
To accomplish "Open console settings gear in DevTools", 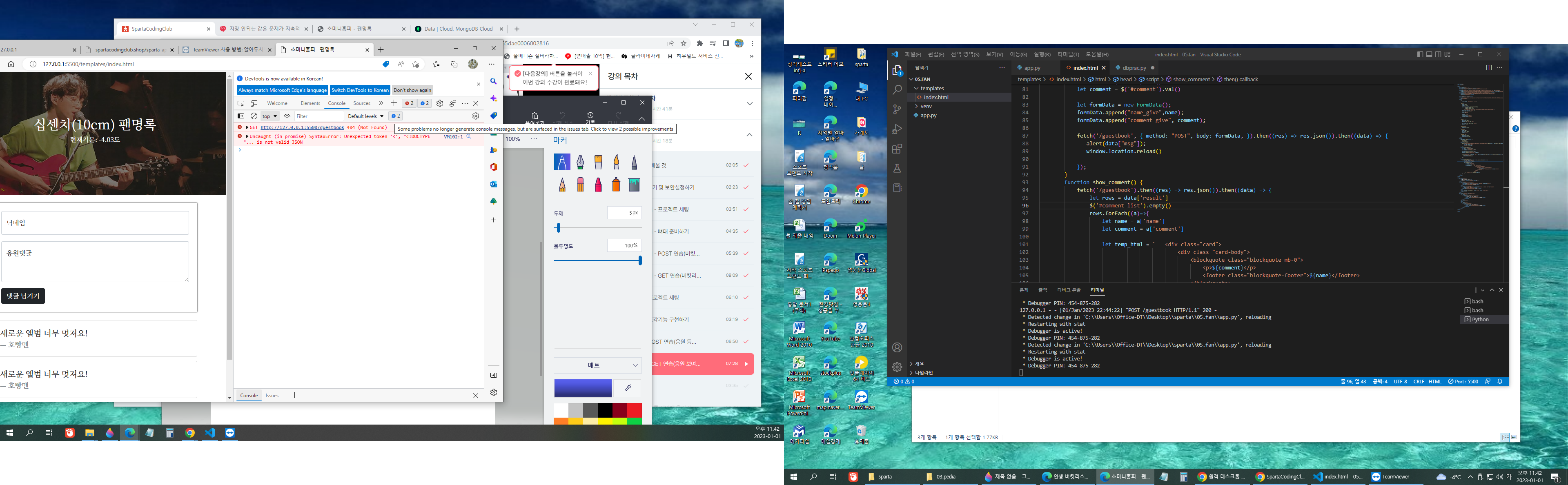I will click(x=475, y=116).
